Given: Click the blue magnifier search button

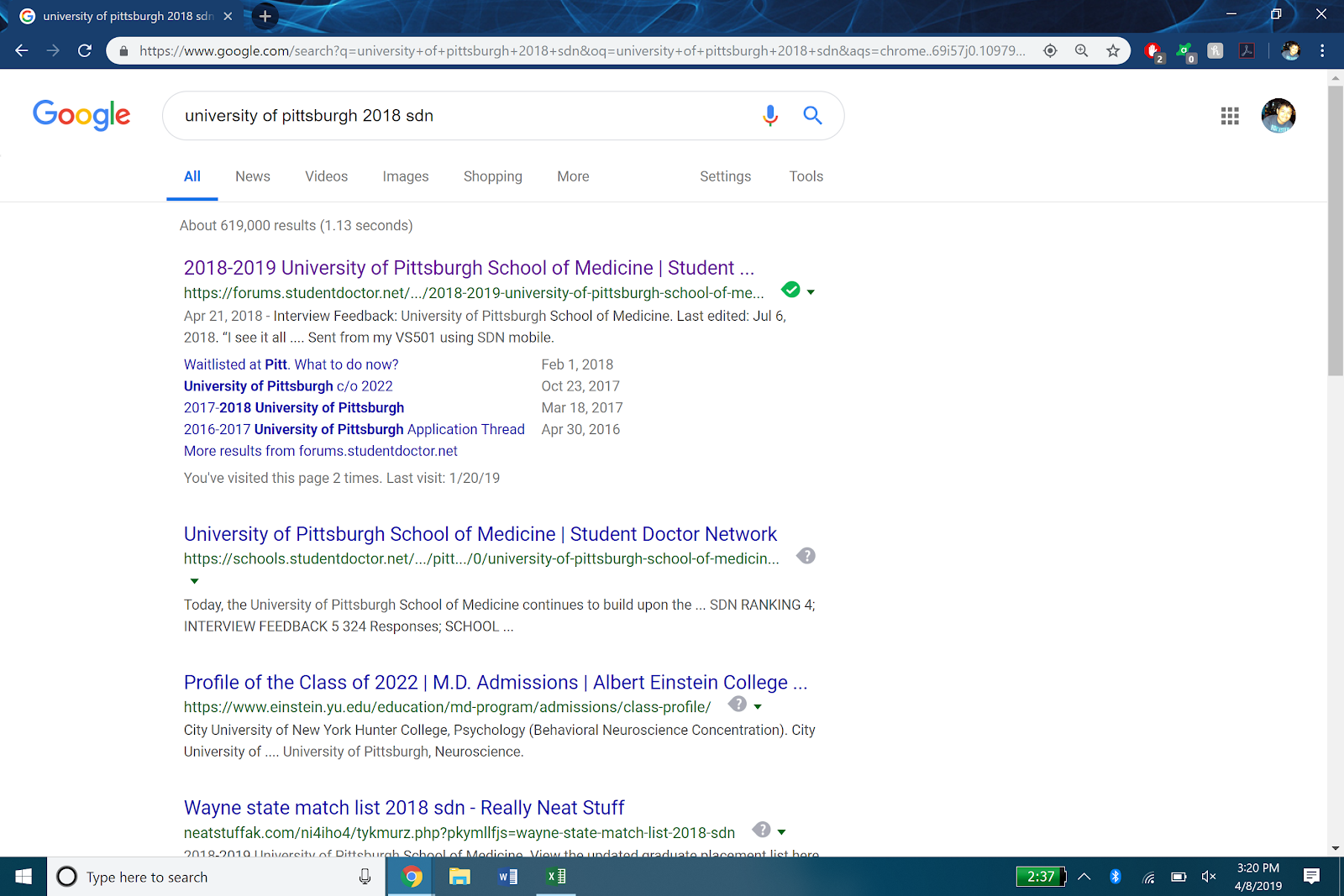Looking at the screenshot, I should 812,116.
